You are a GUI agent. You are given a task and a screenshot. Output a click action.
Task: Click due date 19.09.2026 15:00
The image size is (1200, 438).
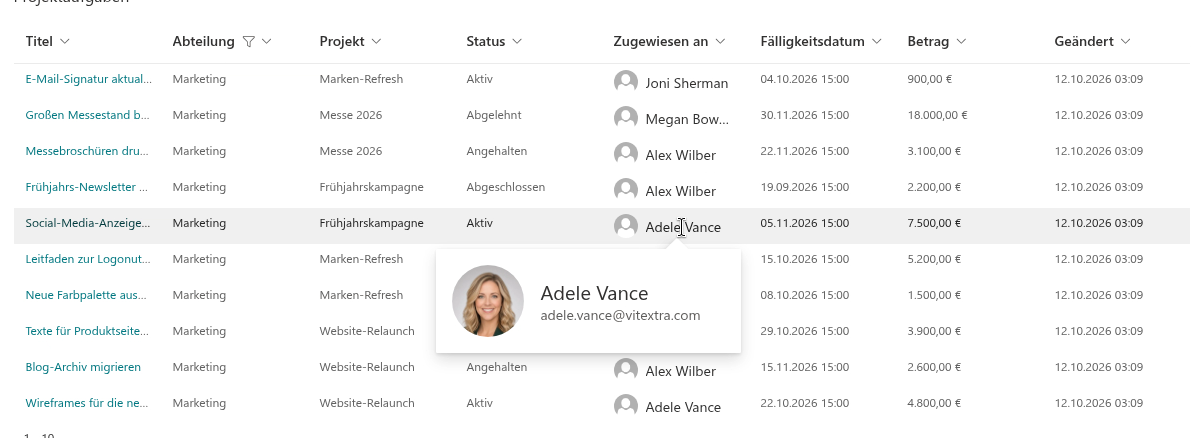pyautogui.click(x=805, y=187)
